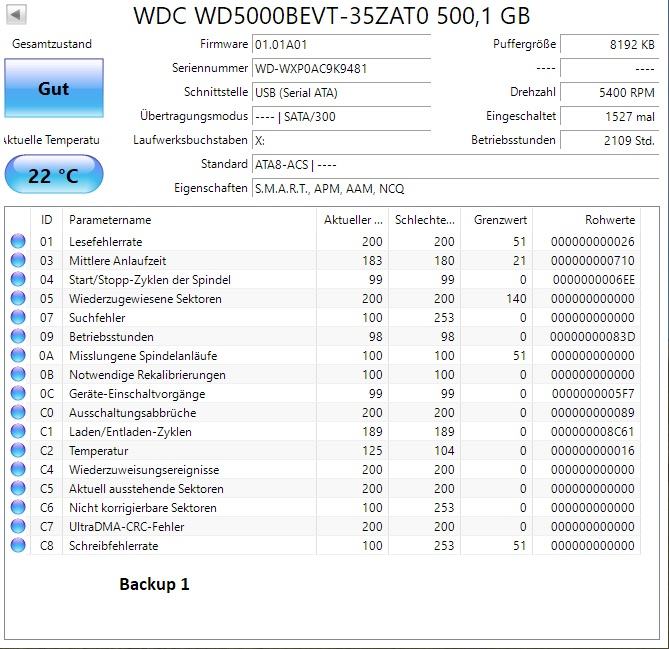Click the Eigenschaften field S.M.A.R.T., APM
Image resolution: width=669 pixels, height=649 pixels.
[x=456, y=189]
